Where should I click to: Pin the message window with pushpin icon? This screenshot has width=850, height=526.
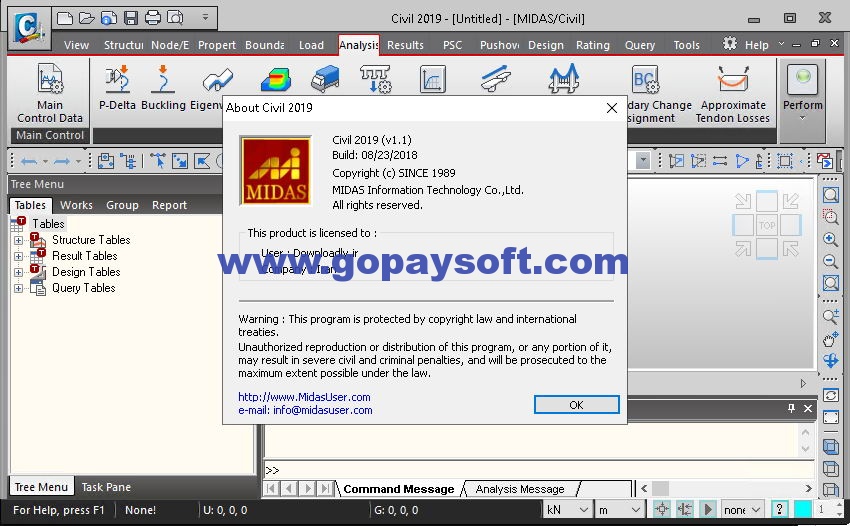791,408
